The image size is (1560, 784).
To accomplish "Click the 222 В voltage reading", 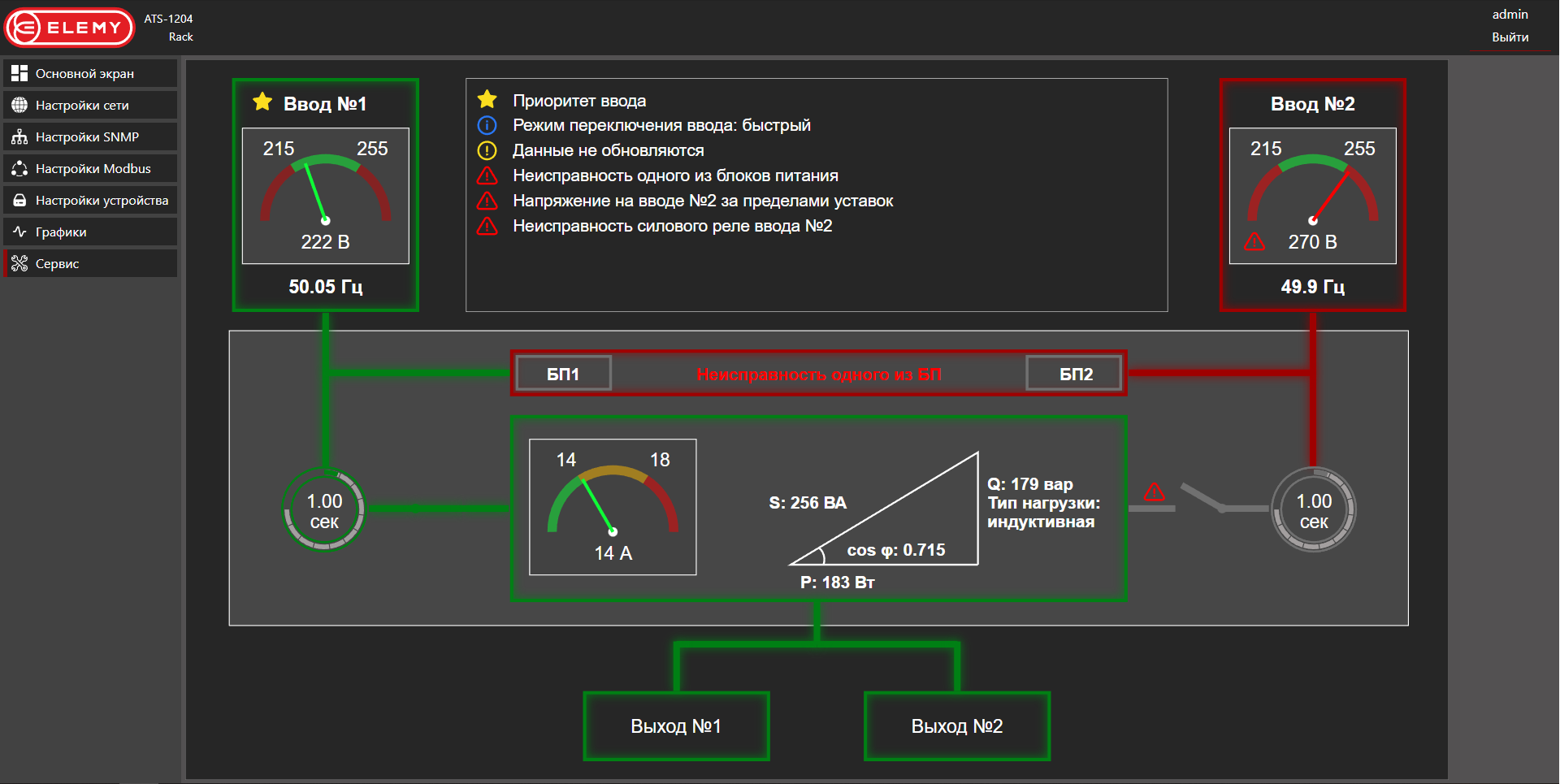I will point(325,242).
